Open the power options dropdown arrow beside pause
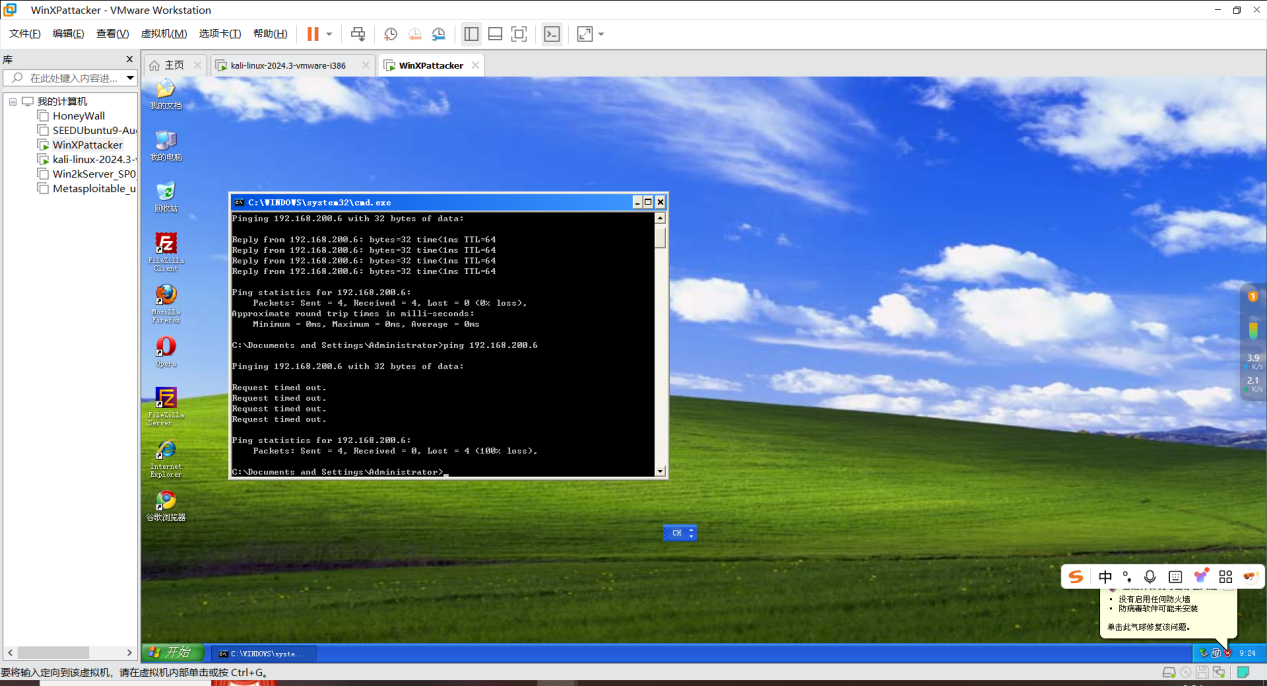 tap(329, 34)
